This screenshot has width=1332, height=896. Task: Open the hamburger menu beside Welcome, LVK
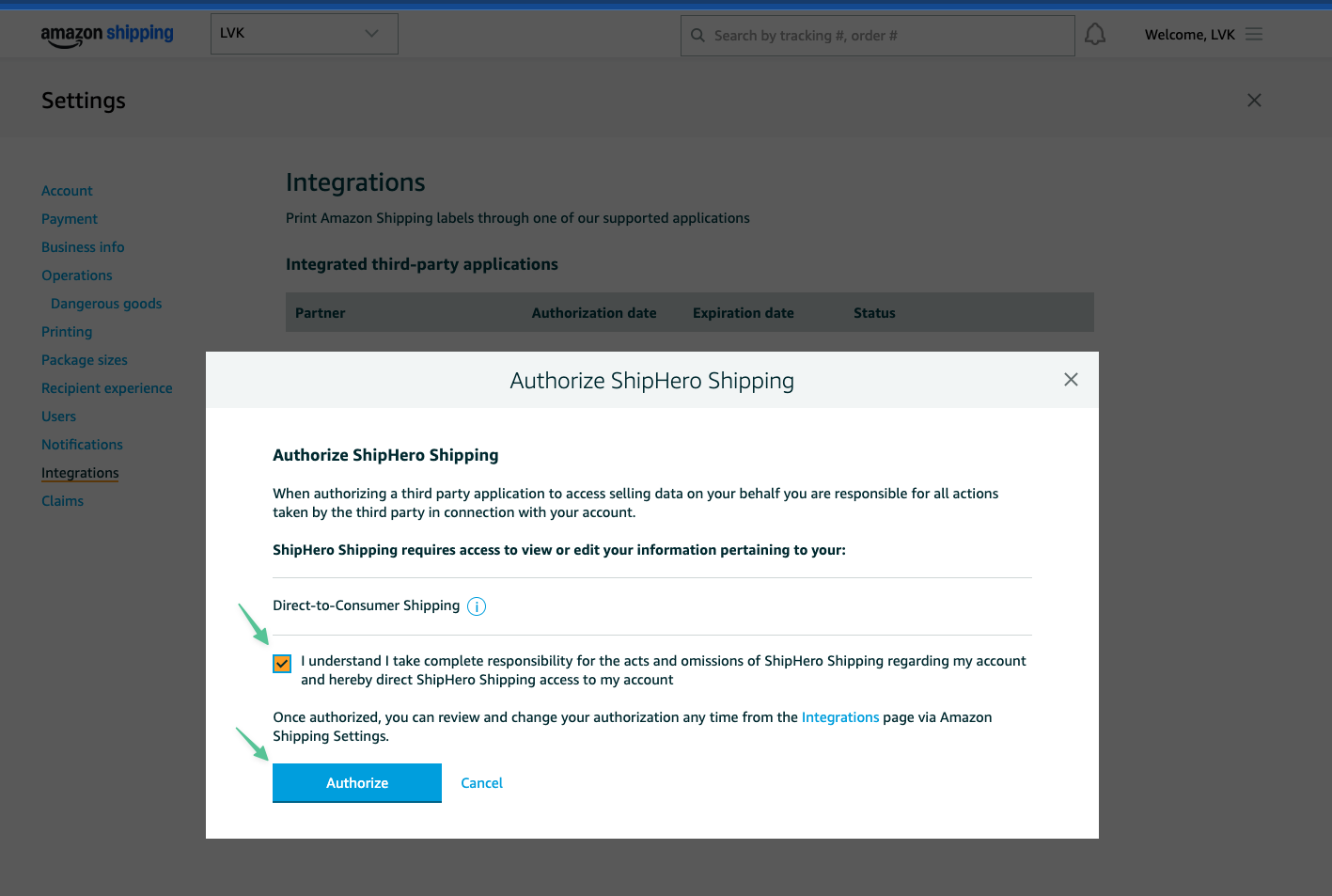1254,34
